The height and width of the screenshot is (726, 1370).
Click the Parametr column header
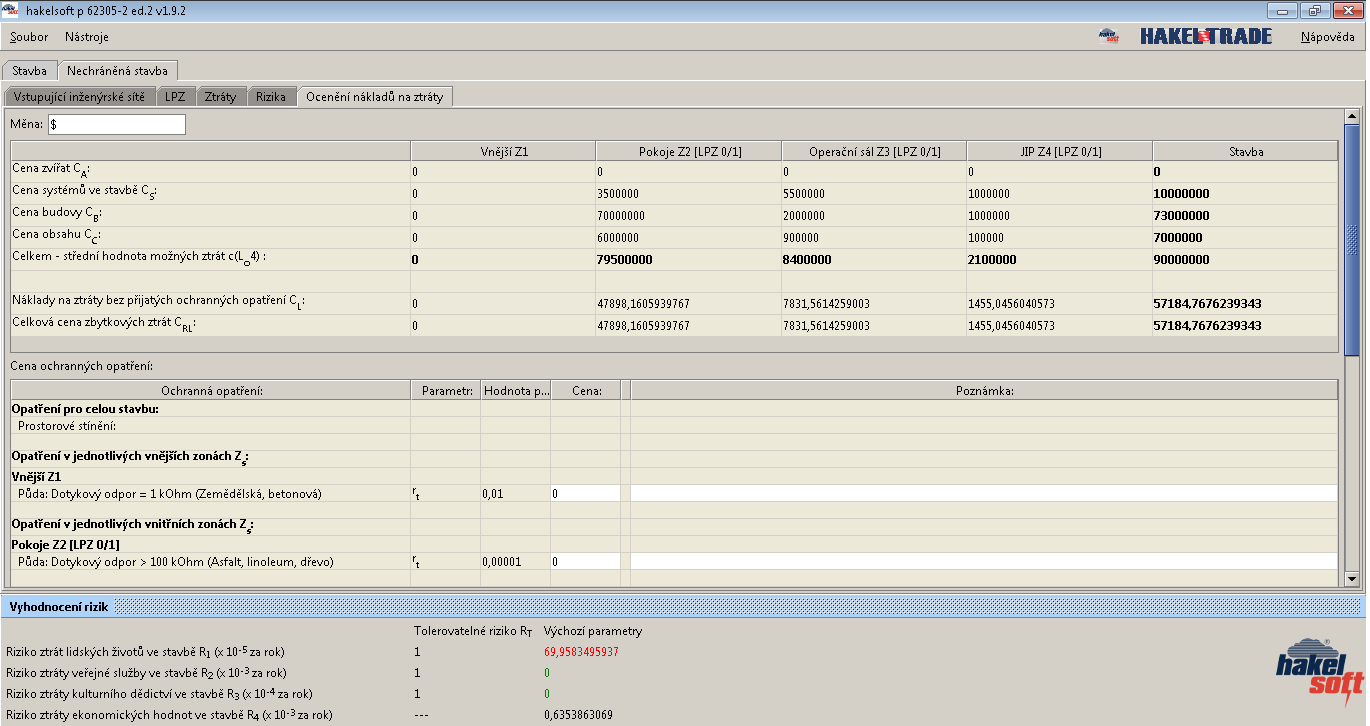tap(446, 390)
